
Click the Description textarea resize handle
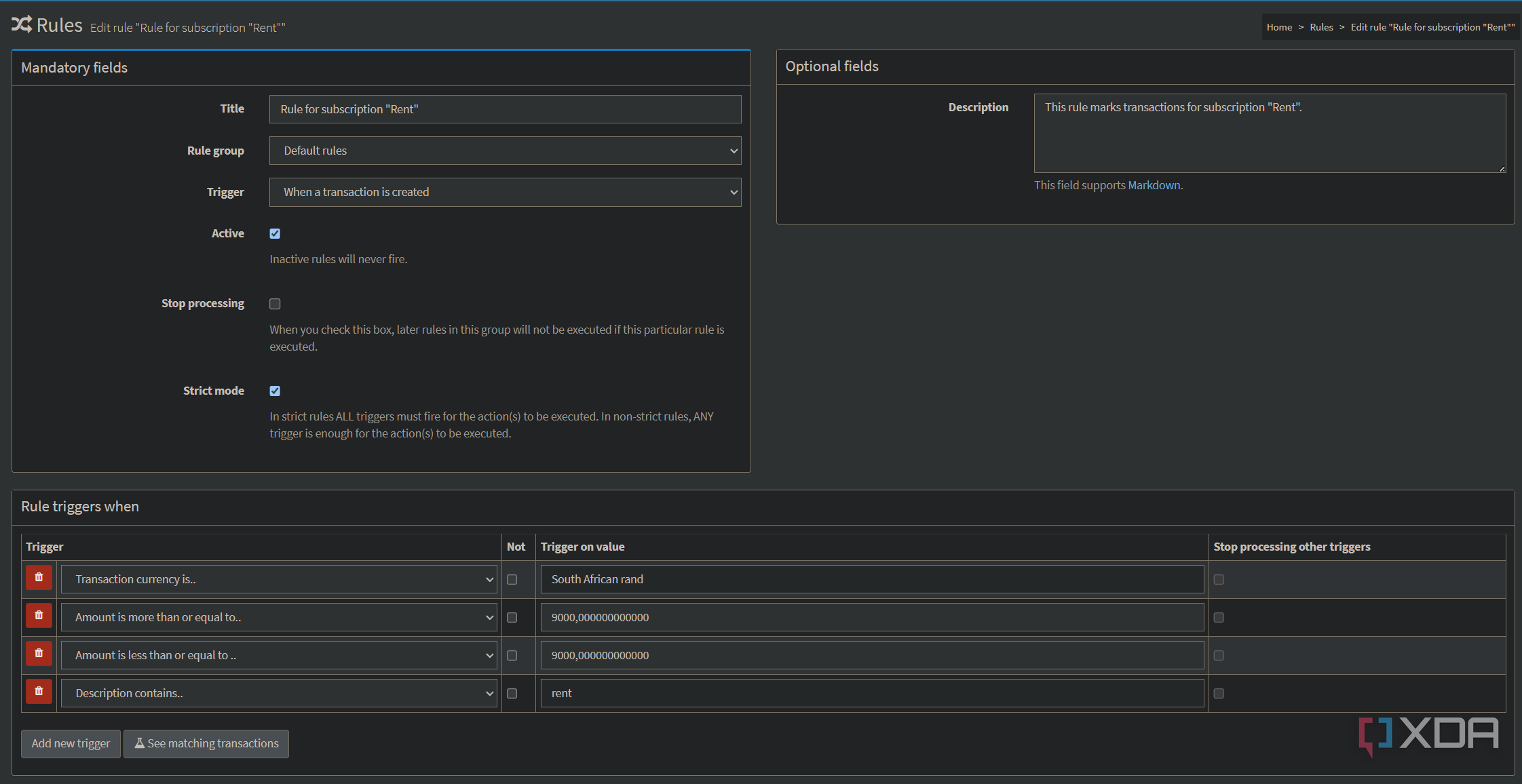tap(1502, 169)
